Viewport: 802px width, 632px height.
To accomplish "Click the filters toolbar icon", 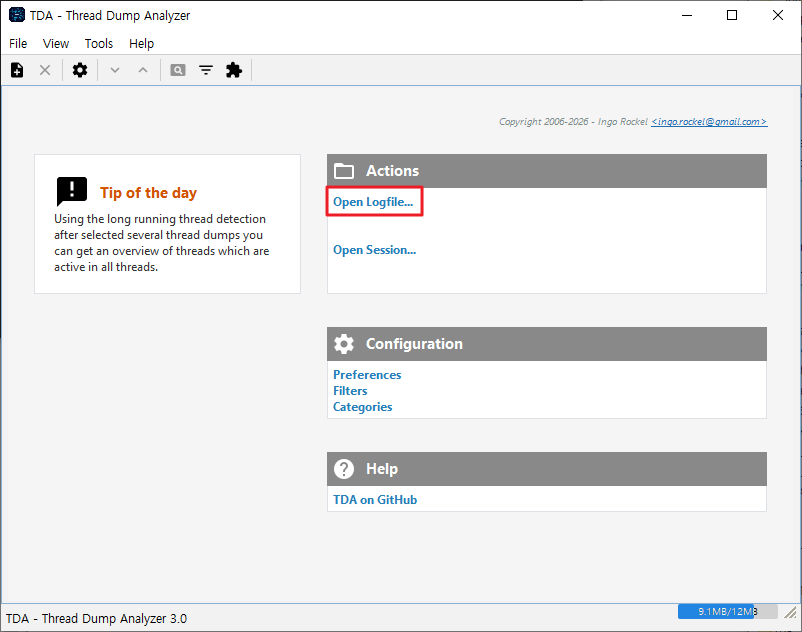I will tap(206, 70).
